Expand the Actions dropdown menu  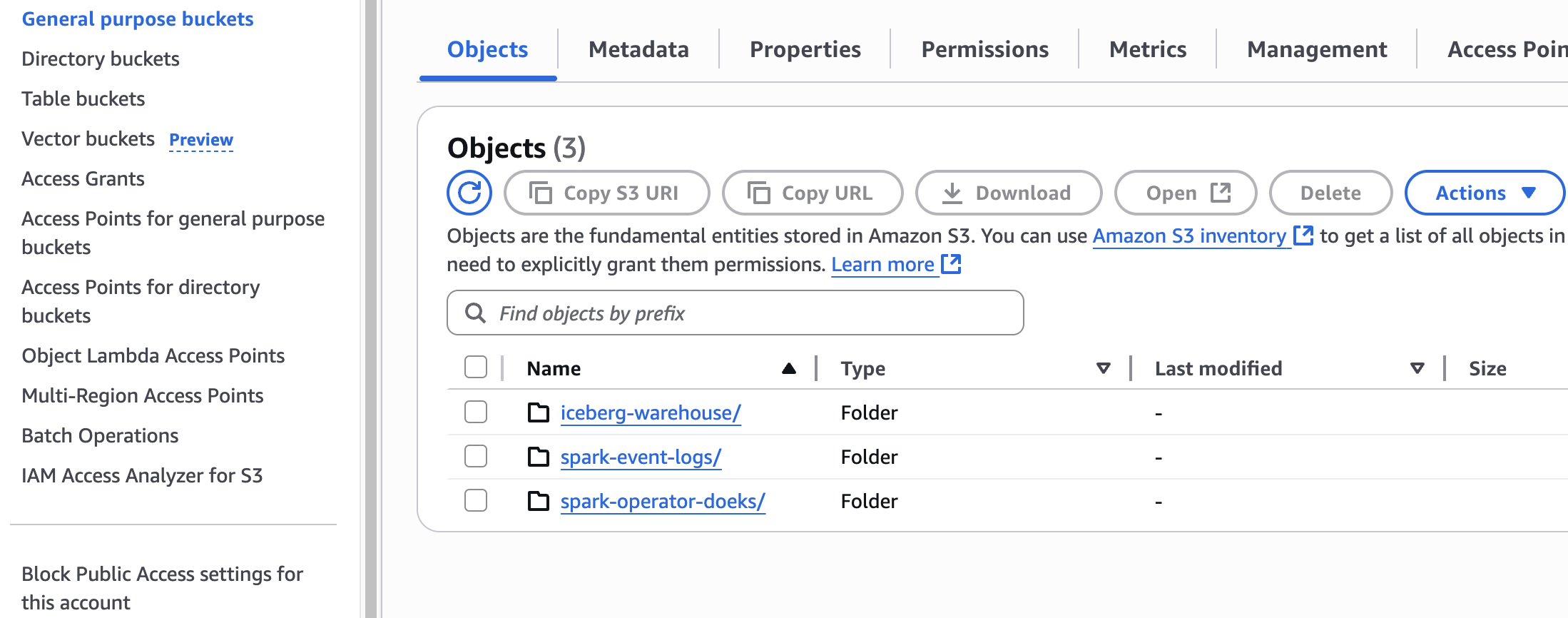tap(1485, 193)
